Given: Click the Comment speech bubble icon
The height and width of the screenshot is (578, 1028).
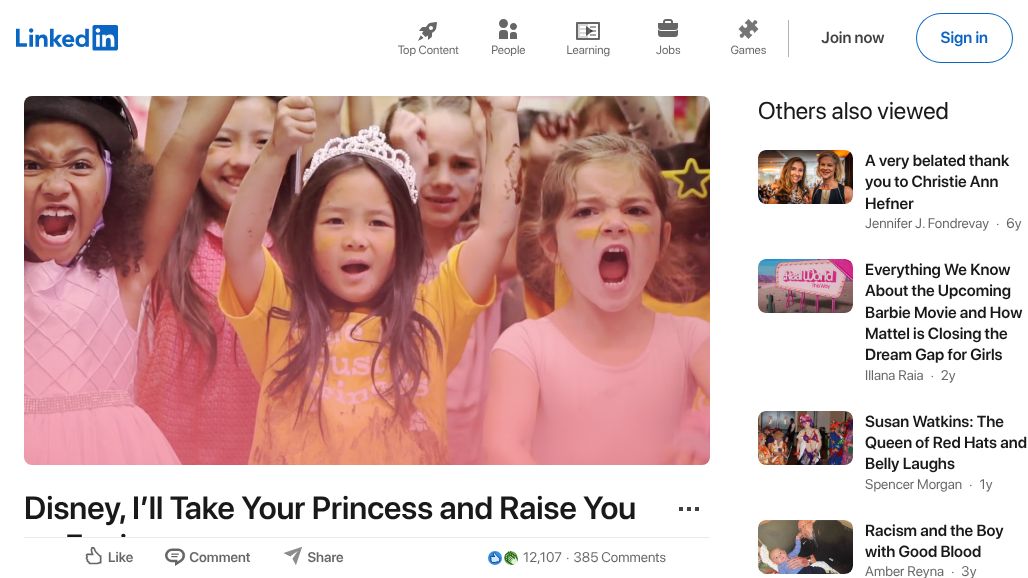Looking at the screenshot, I should pos(176,556).
